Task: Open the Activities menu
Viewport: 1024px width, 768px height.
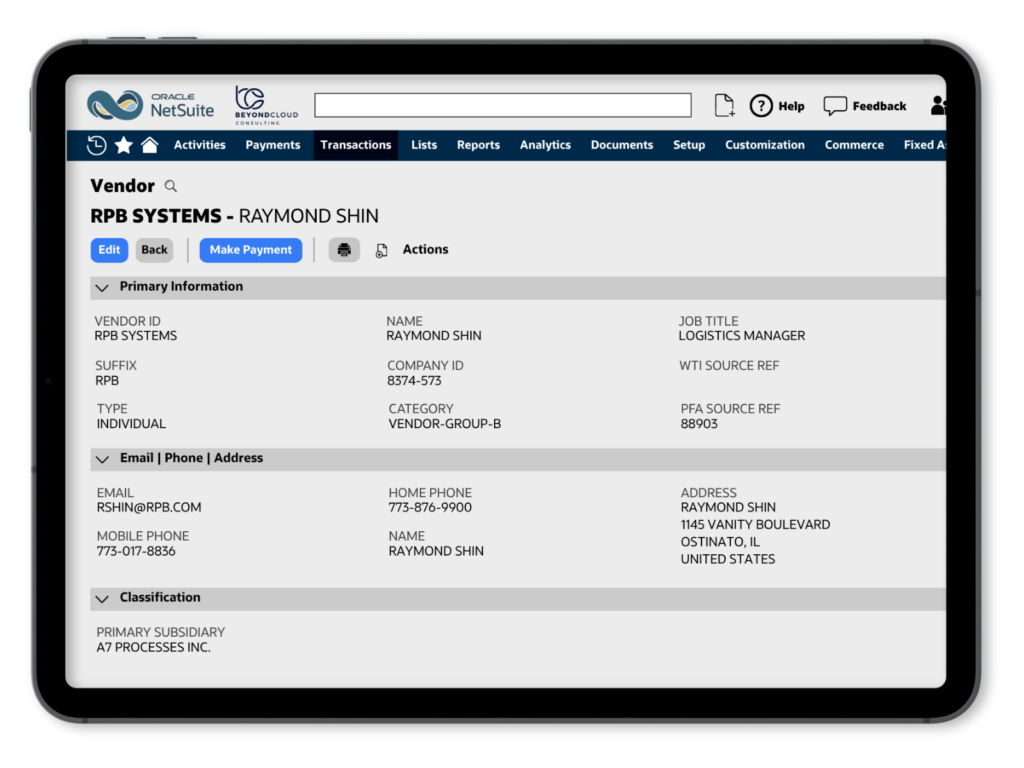Action: click(x=199, y=145)
